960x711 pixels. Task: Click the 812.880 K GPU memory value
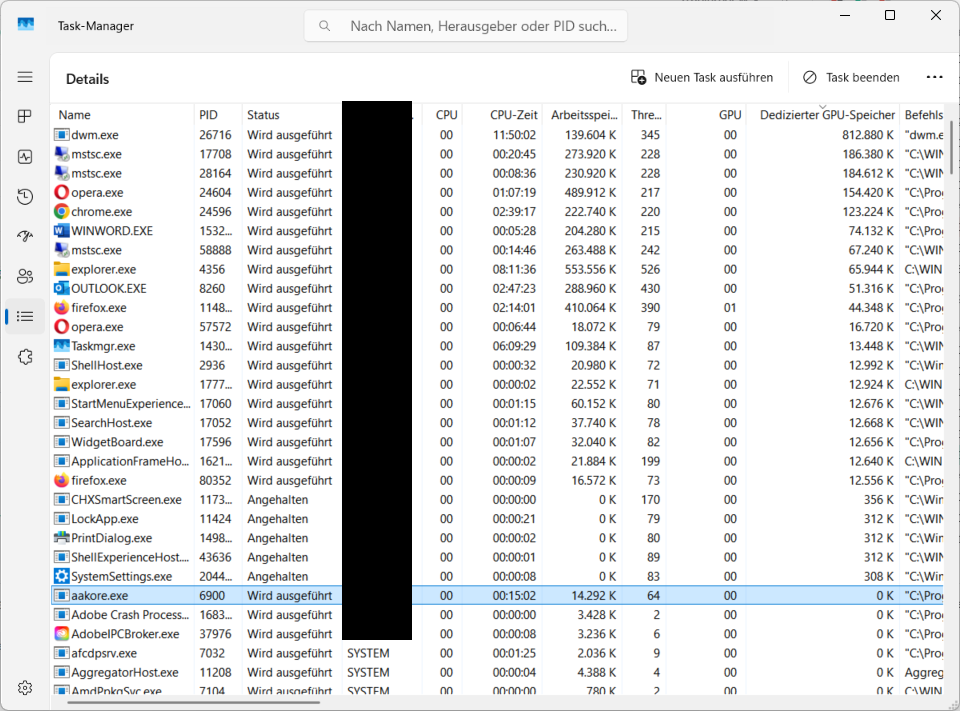pos(868,135)
